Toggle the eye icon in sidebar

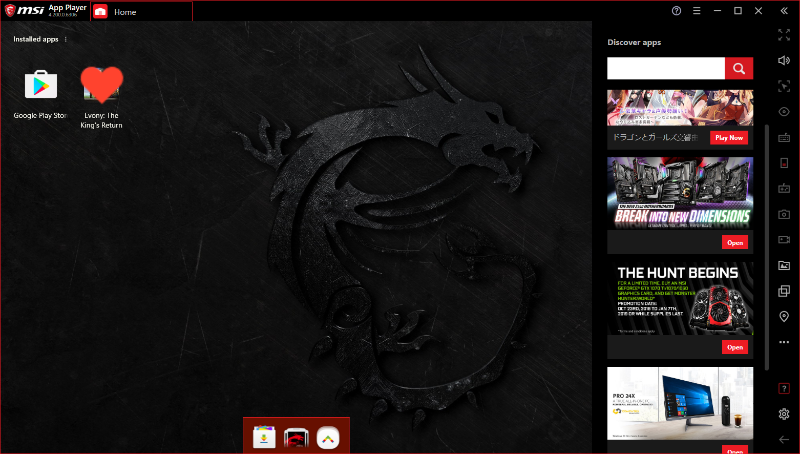pyautogui.click(x=784, y=112)
